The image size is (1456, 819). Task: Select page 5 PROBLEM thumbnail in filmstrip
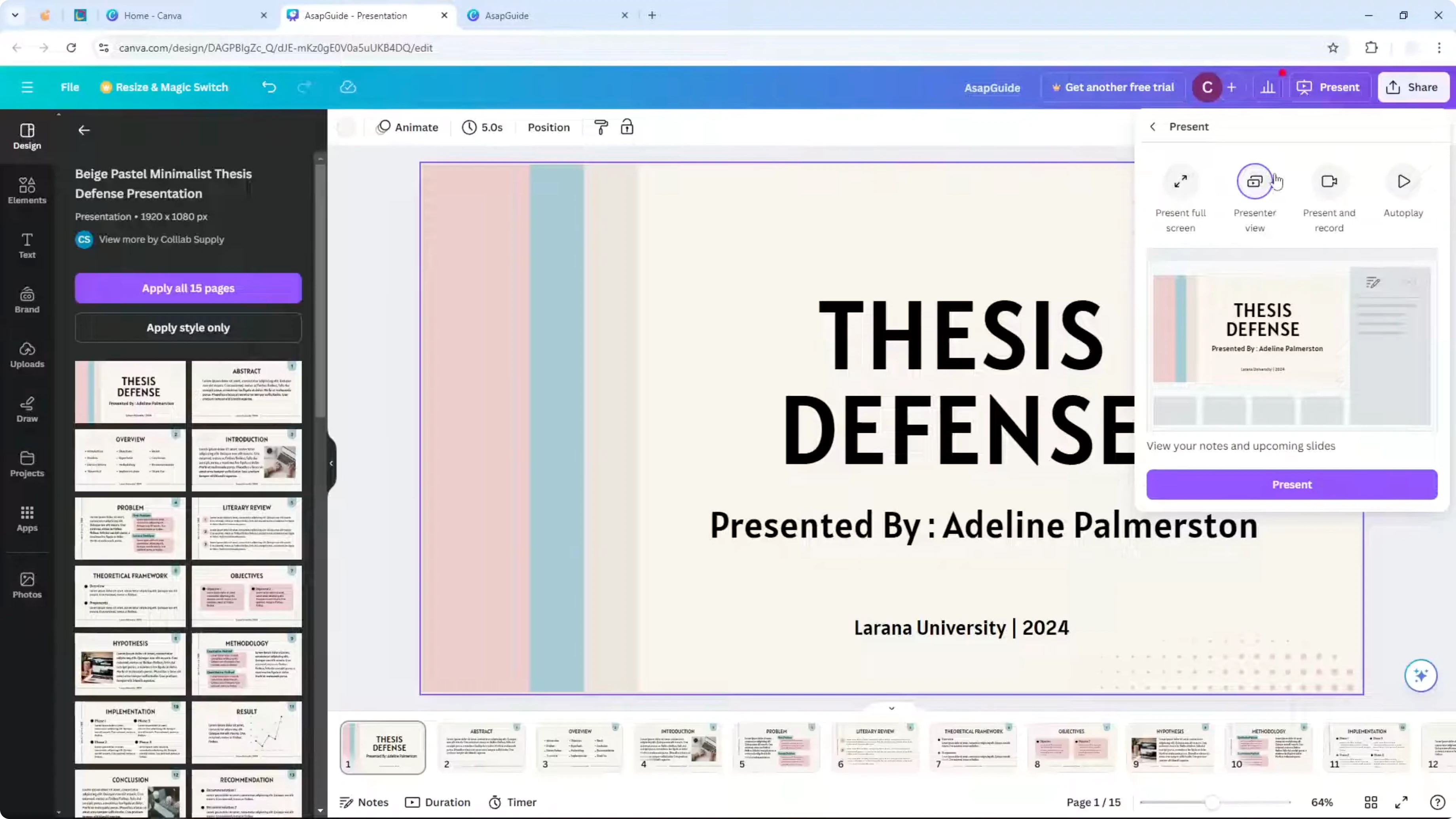pyautogui.click(x=776, y=747)
